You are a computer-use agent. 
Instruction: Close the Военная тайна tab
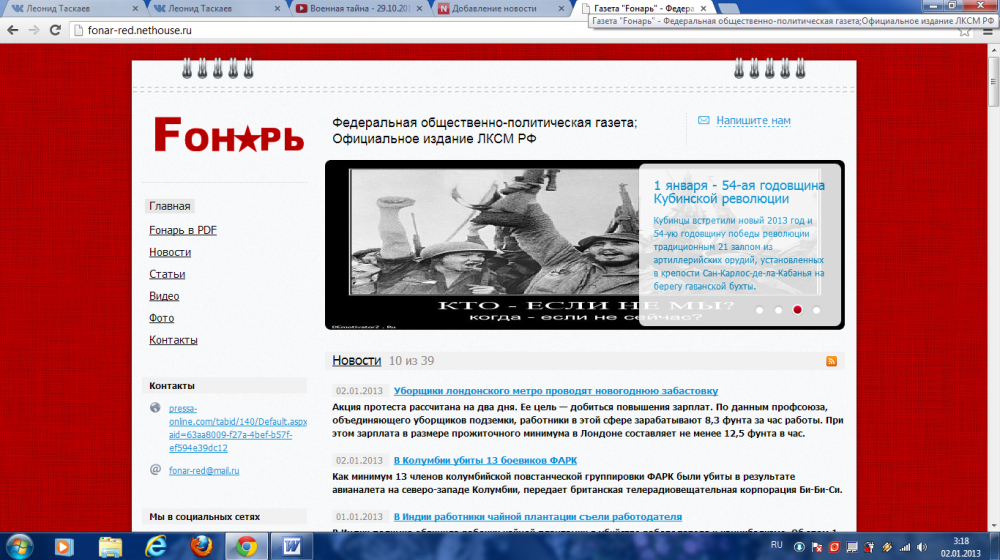click(419, 8)
